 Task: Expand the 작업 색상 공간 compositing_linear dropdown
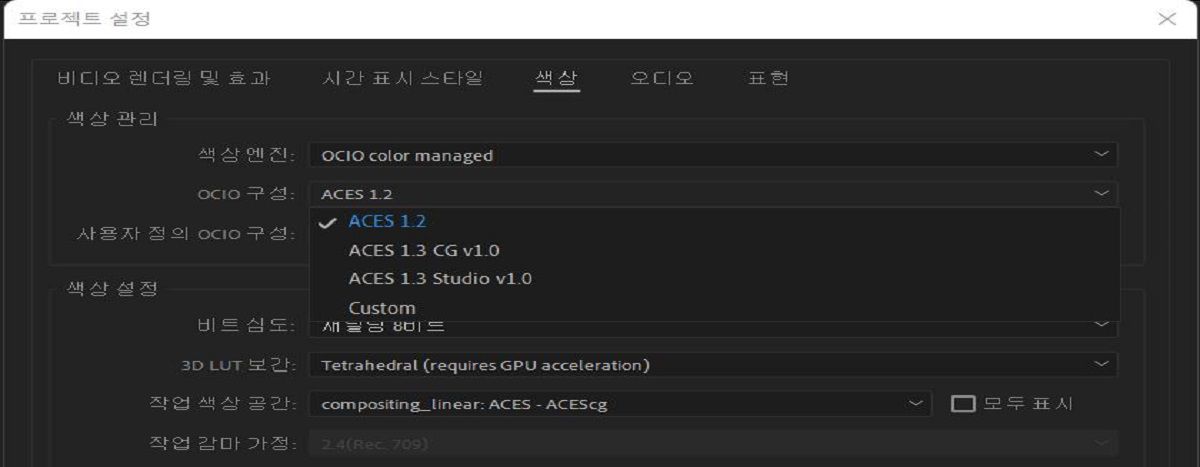point(610,404)
